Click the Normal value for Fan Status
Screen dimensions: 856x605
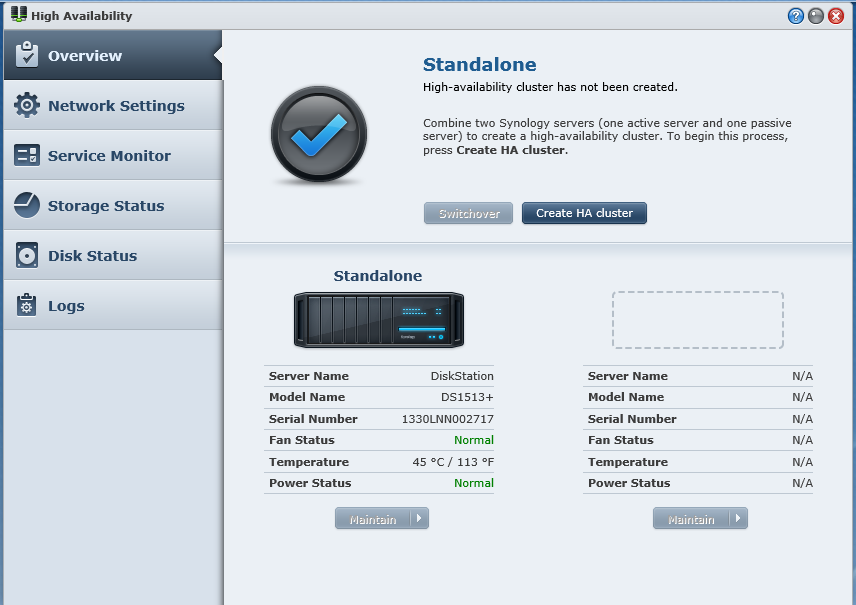474,440
